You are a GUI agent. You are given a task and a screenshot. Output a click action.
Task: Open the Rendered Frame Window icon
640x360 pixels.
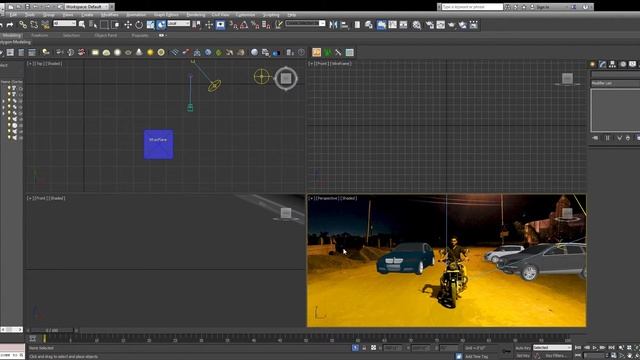(x=441, y=25)
